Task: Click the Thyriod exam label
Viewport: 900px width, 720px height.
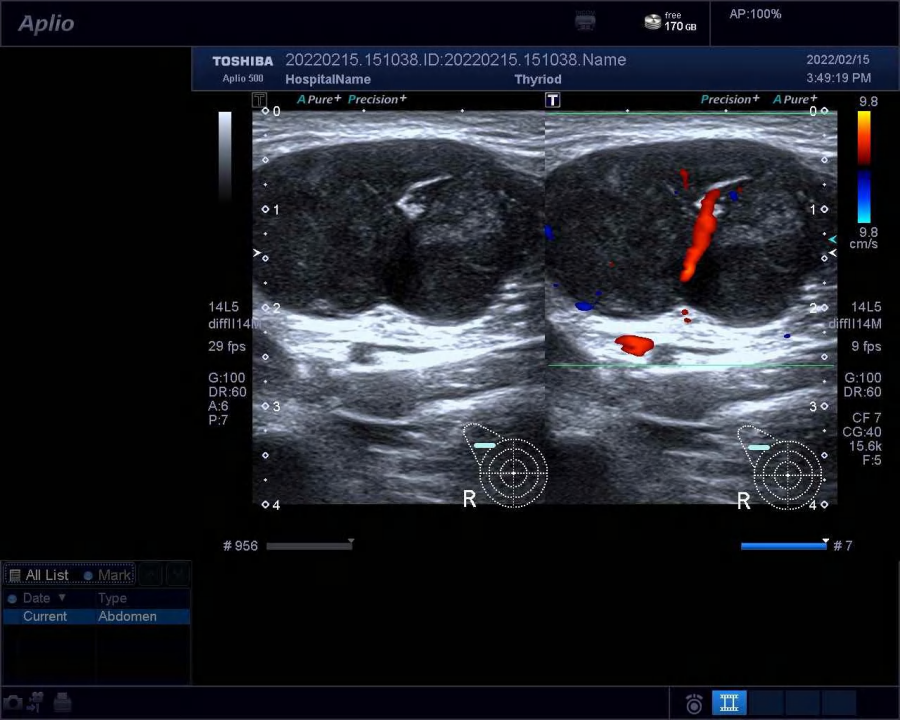Action: pos(538,79)
